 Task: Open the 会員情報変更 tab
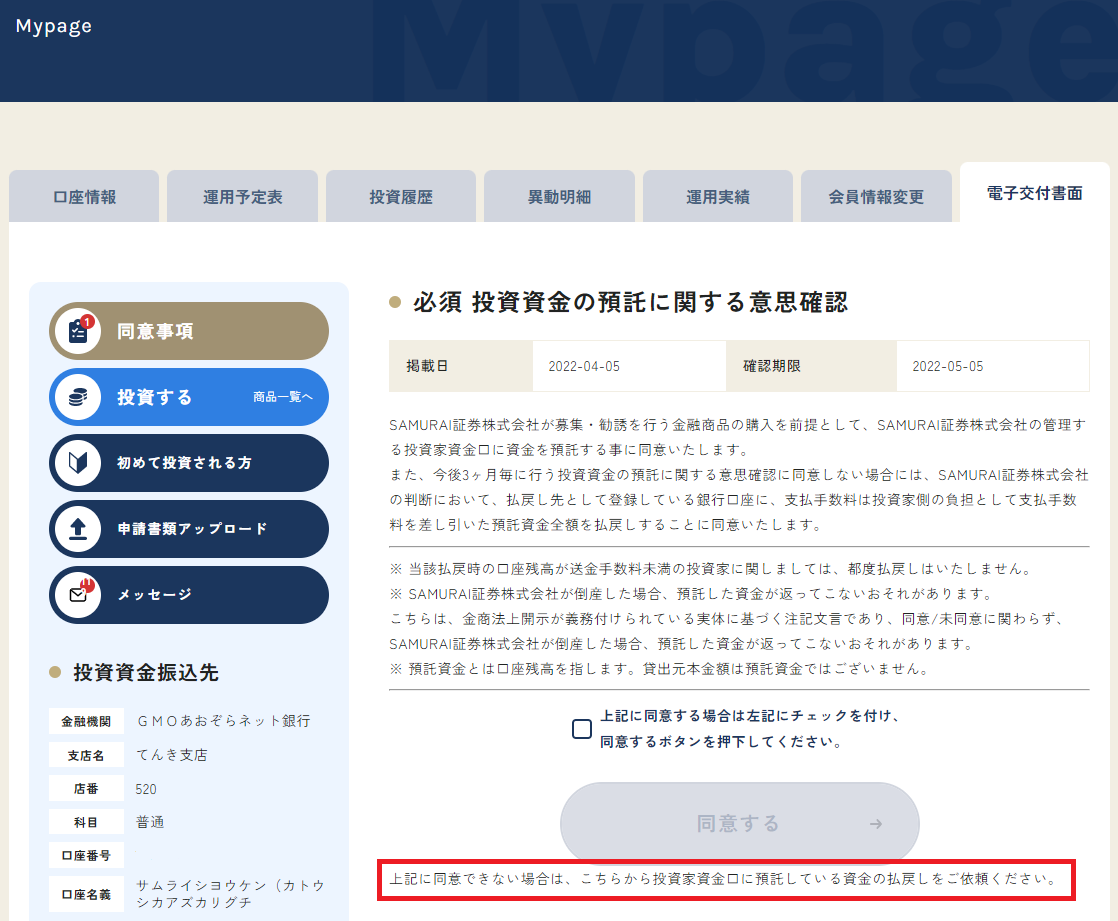click(876, 197)
